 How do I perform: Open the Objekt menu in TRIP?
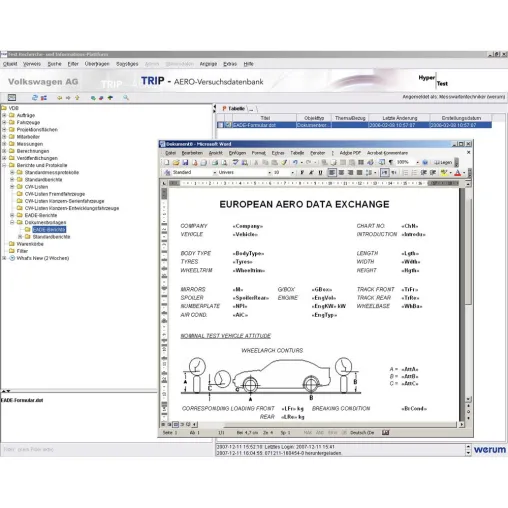pyautogui.click(x=10, y=64)
